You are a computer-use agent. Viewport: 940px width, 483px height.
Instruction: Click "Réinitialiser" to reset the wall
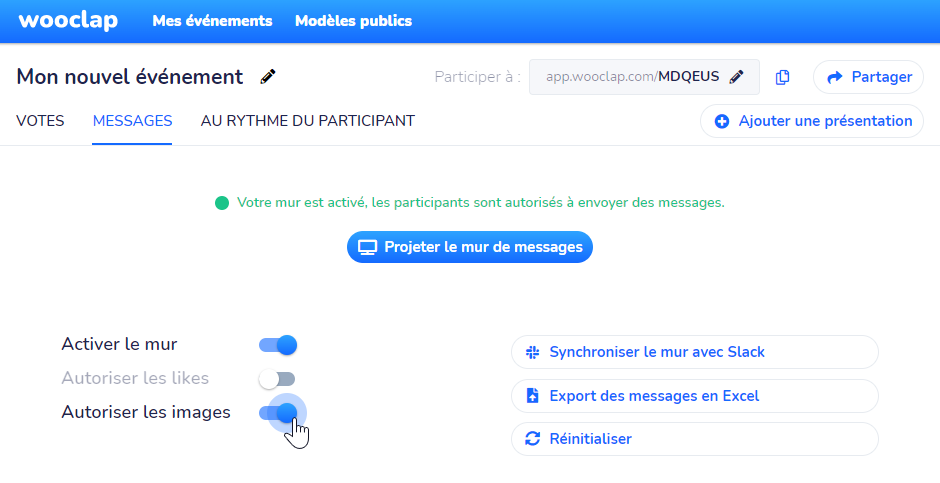(x=590, y=439)
